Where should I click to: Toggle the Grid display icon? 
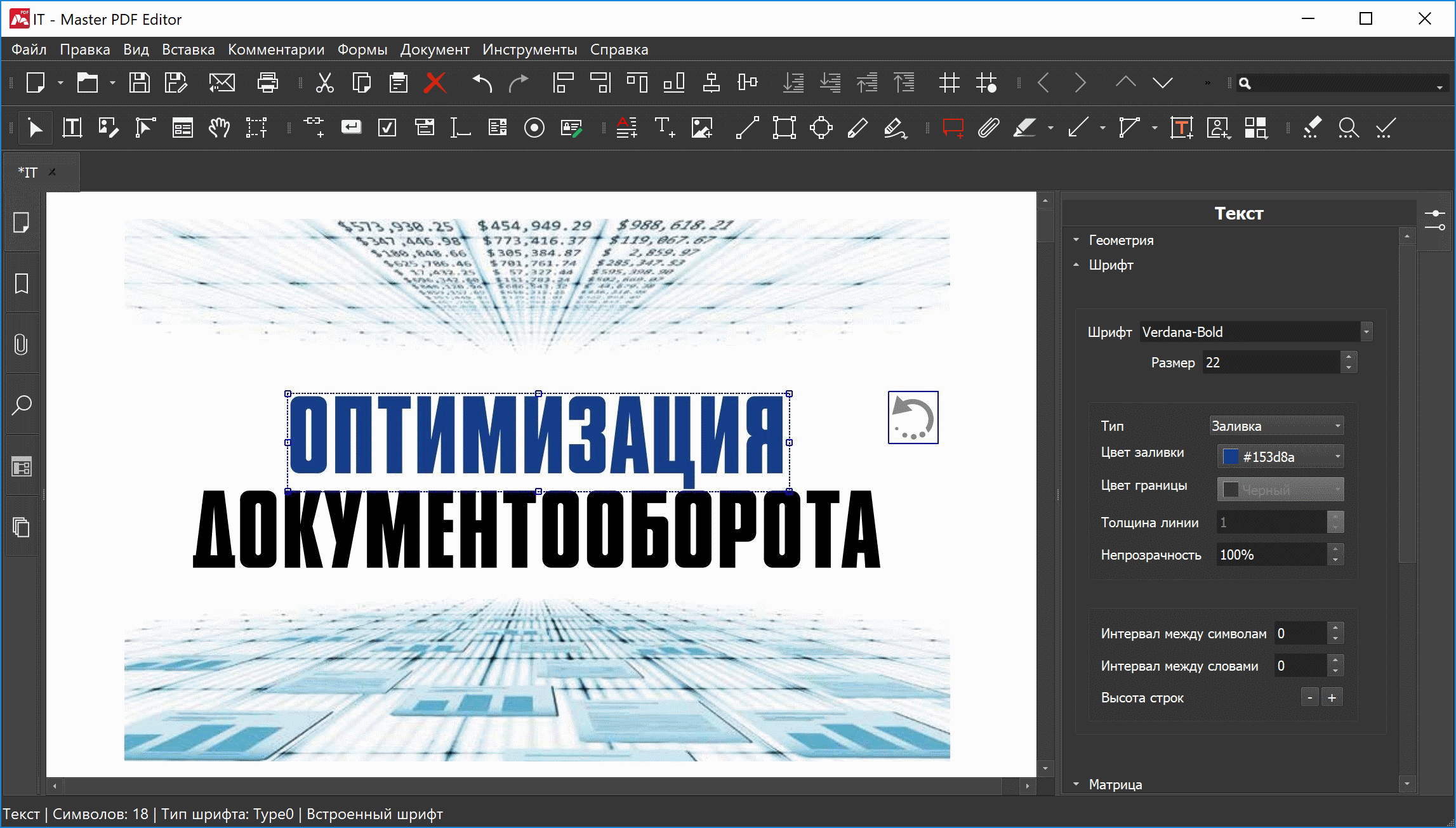click(x=949, y=82)
